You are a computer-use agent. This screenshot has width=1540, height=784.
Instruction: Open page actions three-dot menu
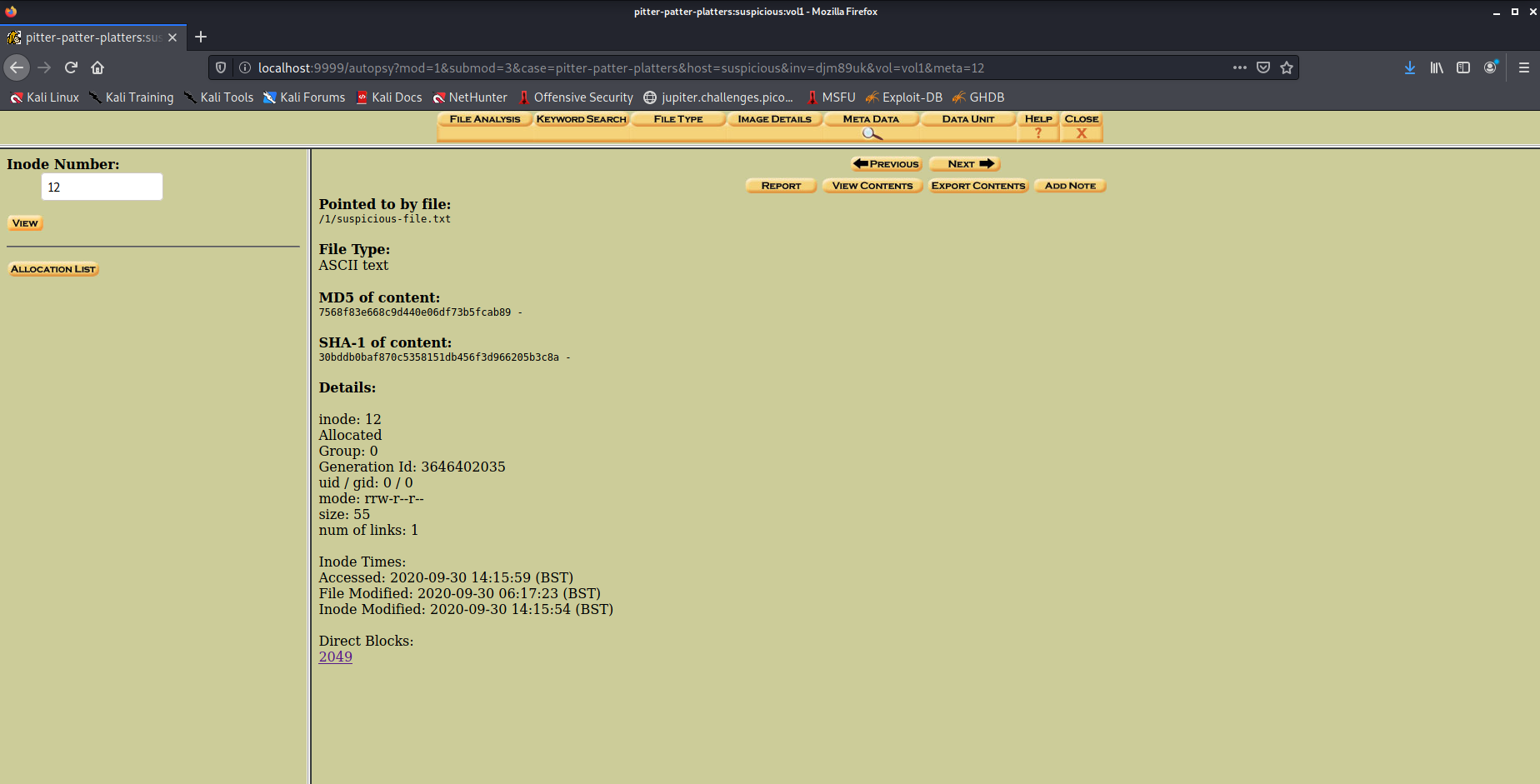click(1240, 67)
